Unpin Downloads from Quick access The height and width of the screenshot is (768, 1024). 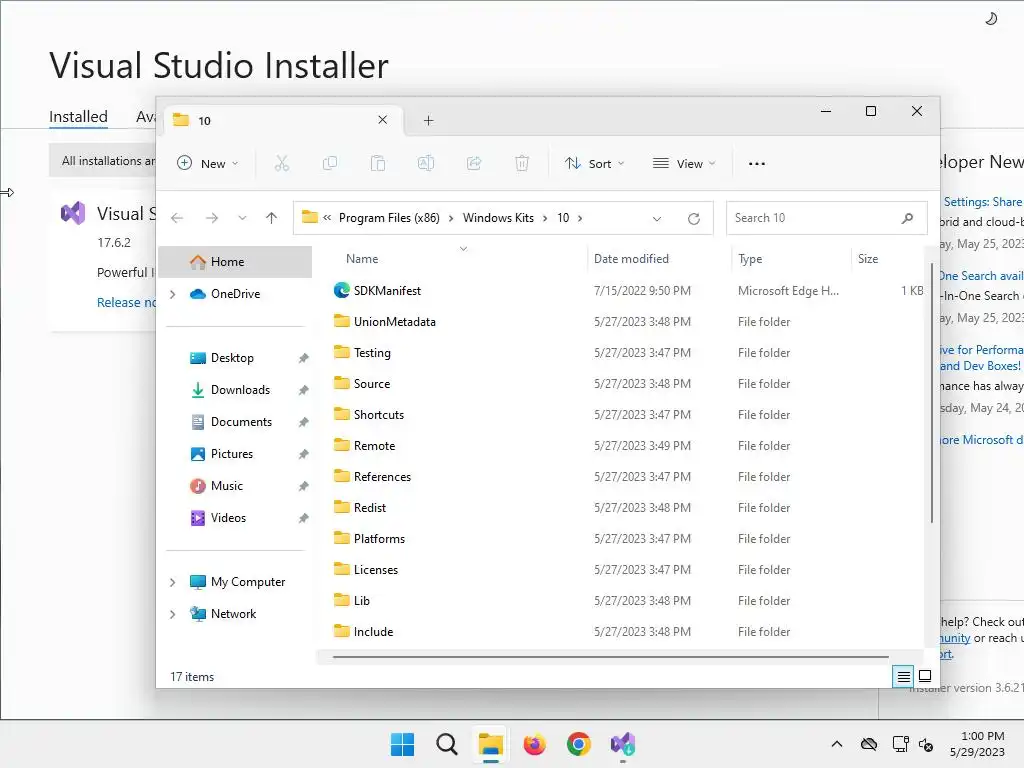[x=303, y=390]
